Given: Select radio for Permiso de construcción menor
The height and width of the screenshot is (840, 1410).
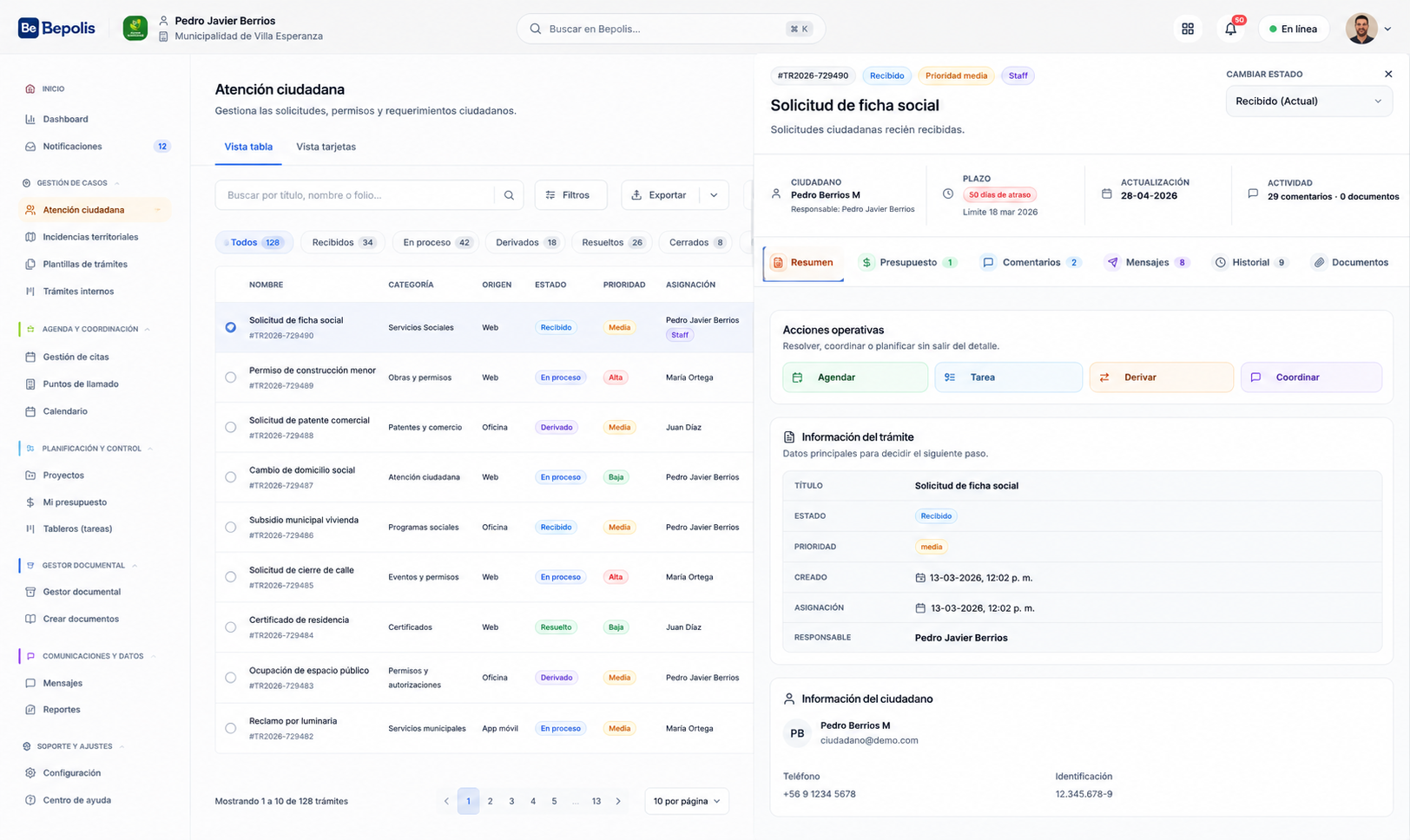Looking at the screenshot, I should (x=230, y=377).
